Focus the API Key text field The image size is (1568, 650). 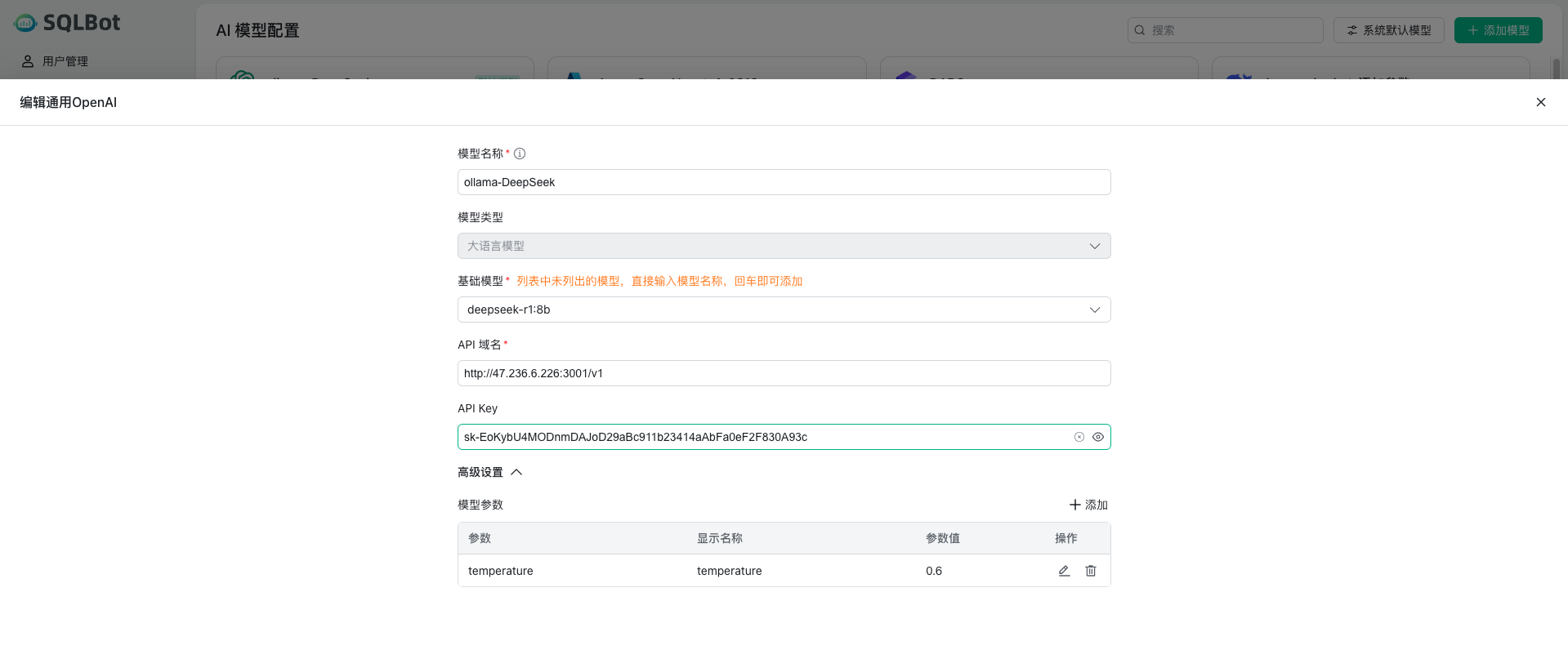click(x=760, y=437)
